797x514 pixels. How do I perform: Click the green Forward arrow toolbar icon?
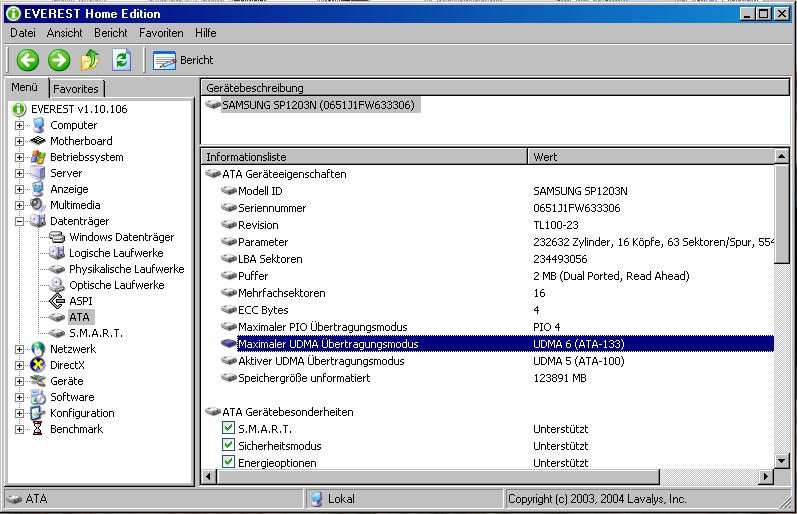pos(59,60)
